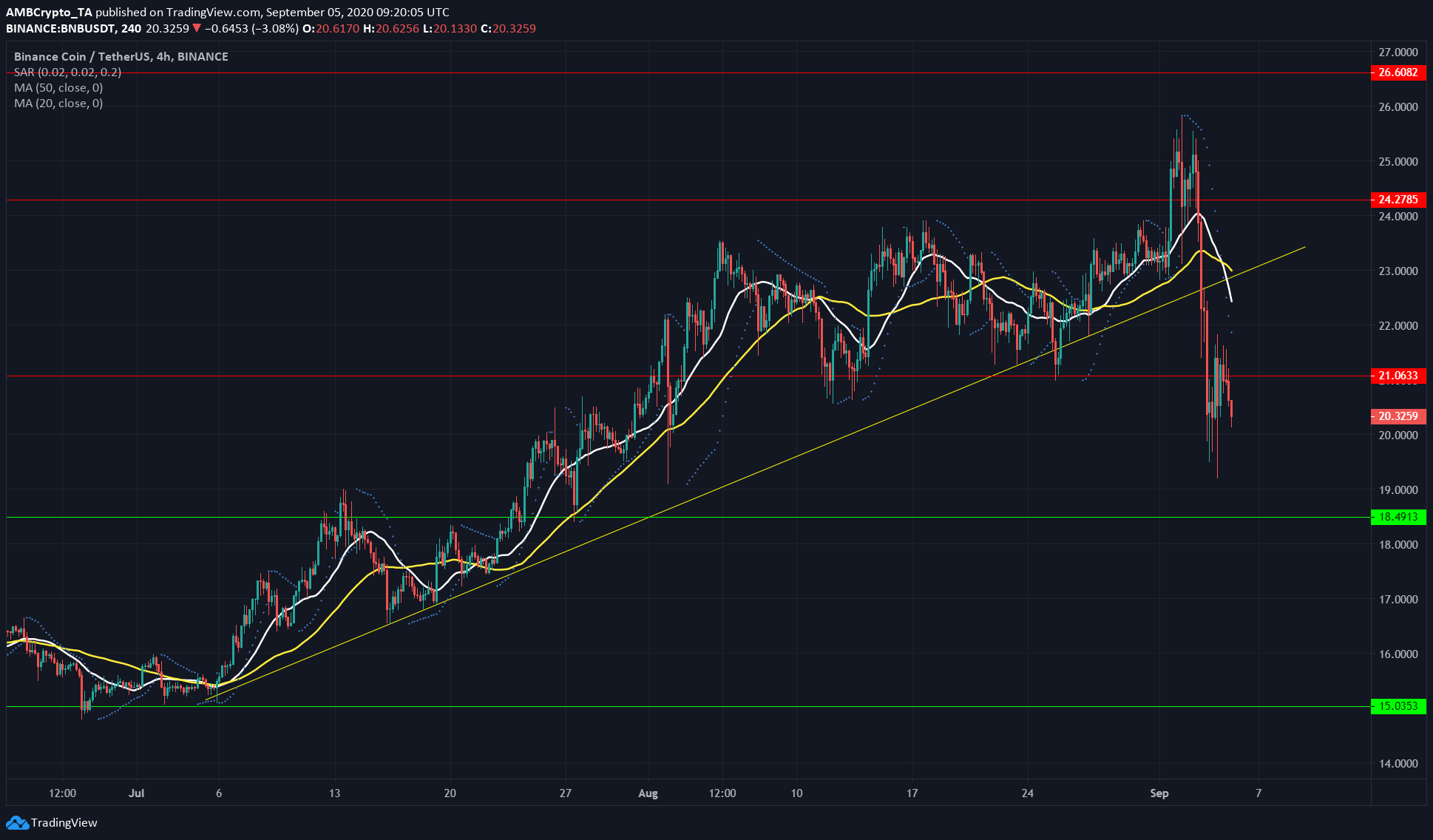
Task: Click the green 18.4913 support label
Action: 1398,517
